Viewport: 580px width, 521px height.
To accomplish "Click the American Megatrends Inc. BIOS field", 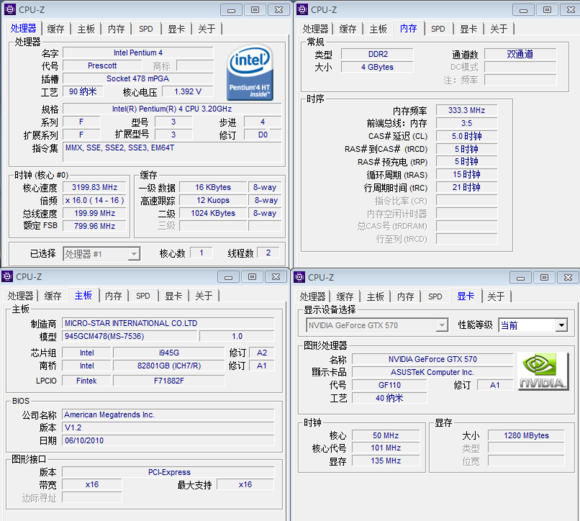I will tap(168, 414).
